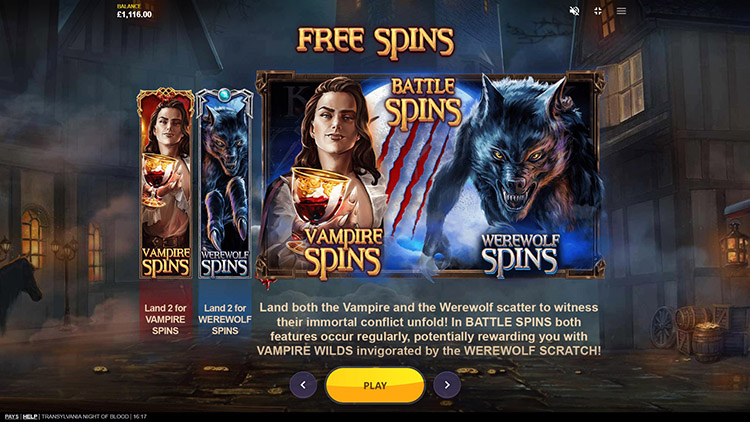Open the PAYS link in footer
The image size is (750, 422).
point(11,417)
